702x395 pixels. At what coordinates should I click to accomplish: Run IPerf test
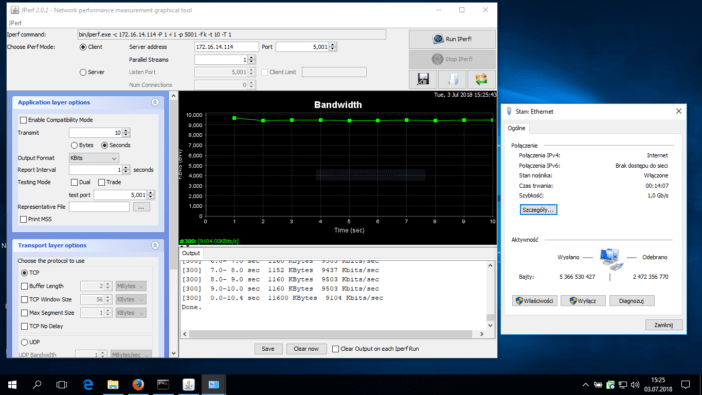(452, 39)
